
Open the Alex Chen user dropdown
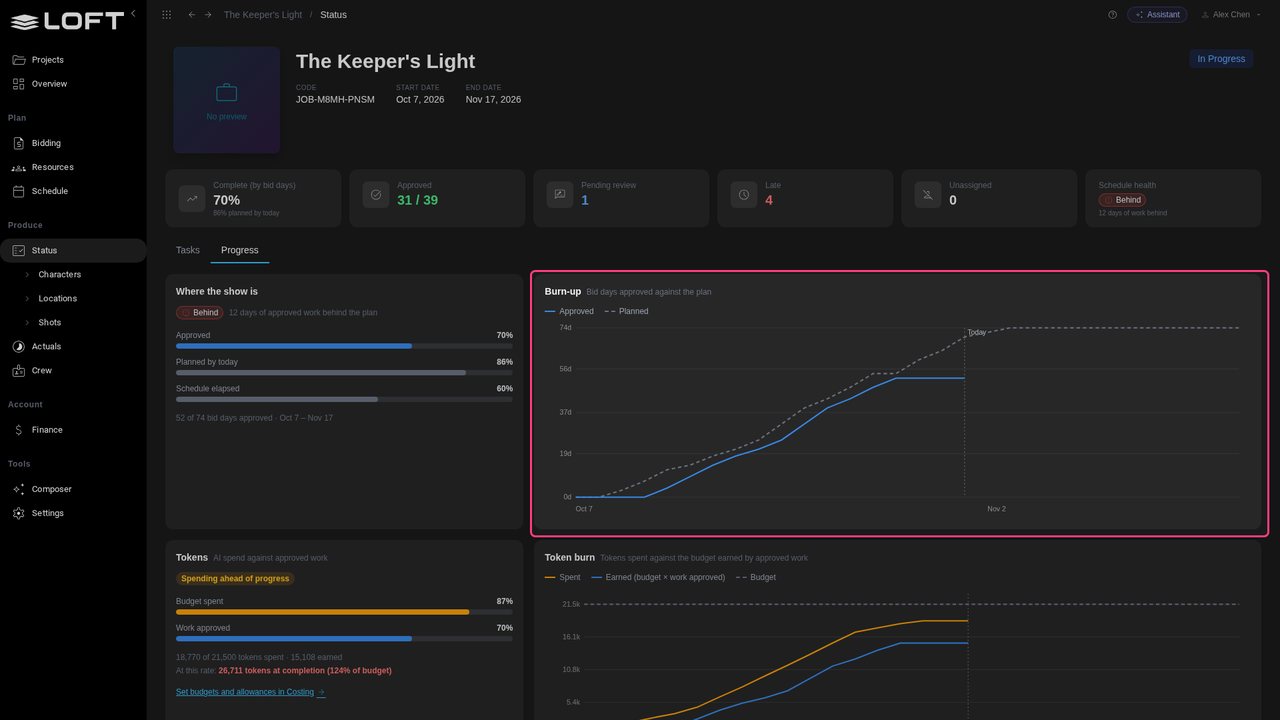tap(1231, 15)
